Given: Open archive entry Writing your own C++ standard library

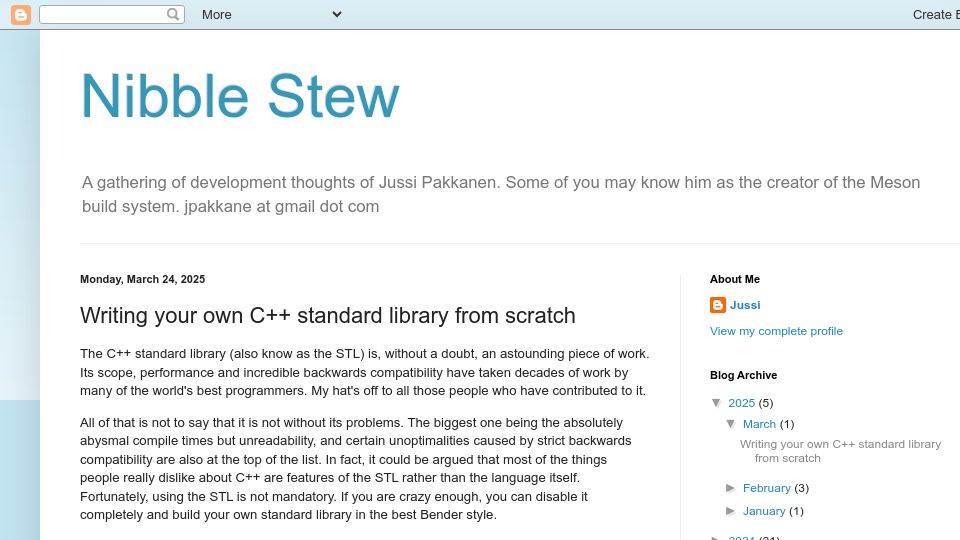Looking at the screenshot, I should (840, 451).
